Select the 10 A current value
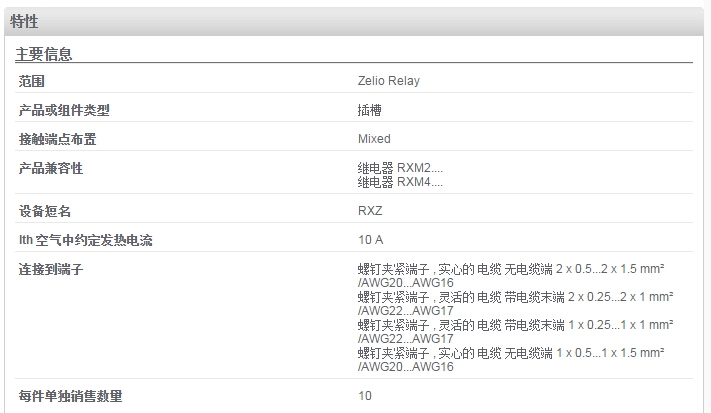Viewport: 711px width, 413px height. tap(370, 240)
